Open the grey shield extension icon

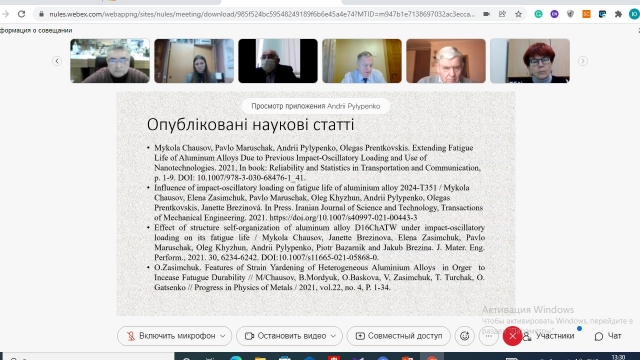point(570,14)
